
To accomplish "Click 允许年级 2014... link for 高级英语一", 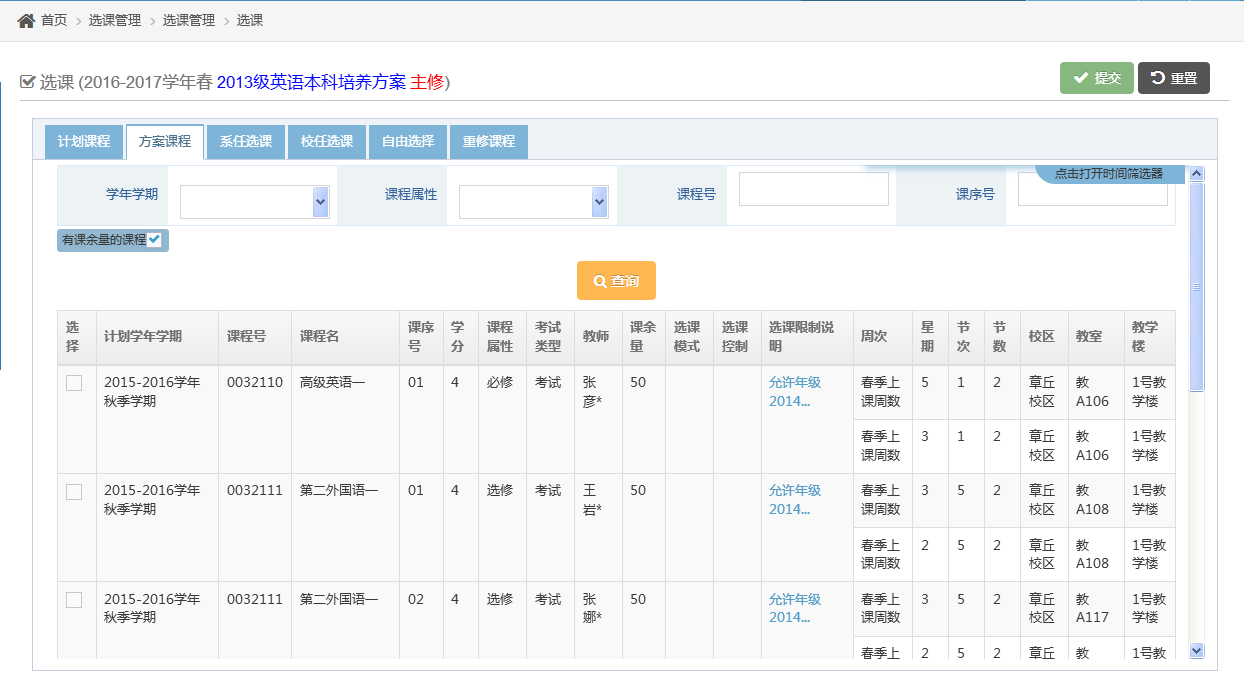I will pyautogui.click(x=795, y=391).
